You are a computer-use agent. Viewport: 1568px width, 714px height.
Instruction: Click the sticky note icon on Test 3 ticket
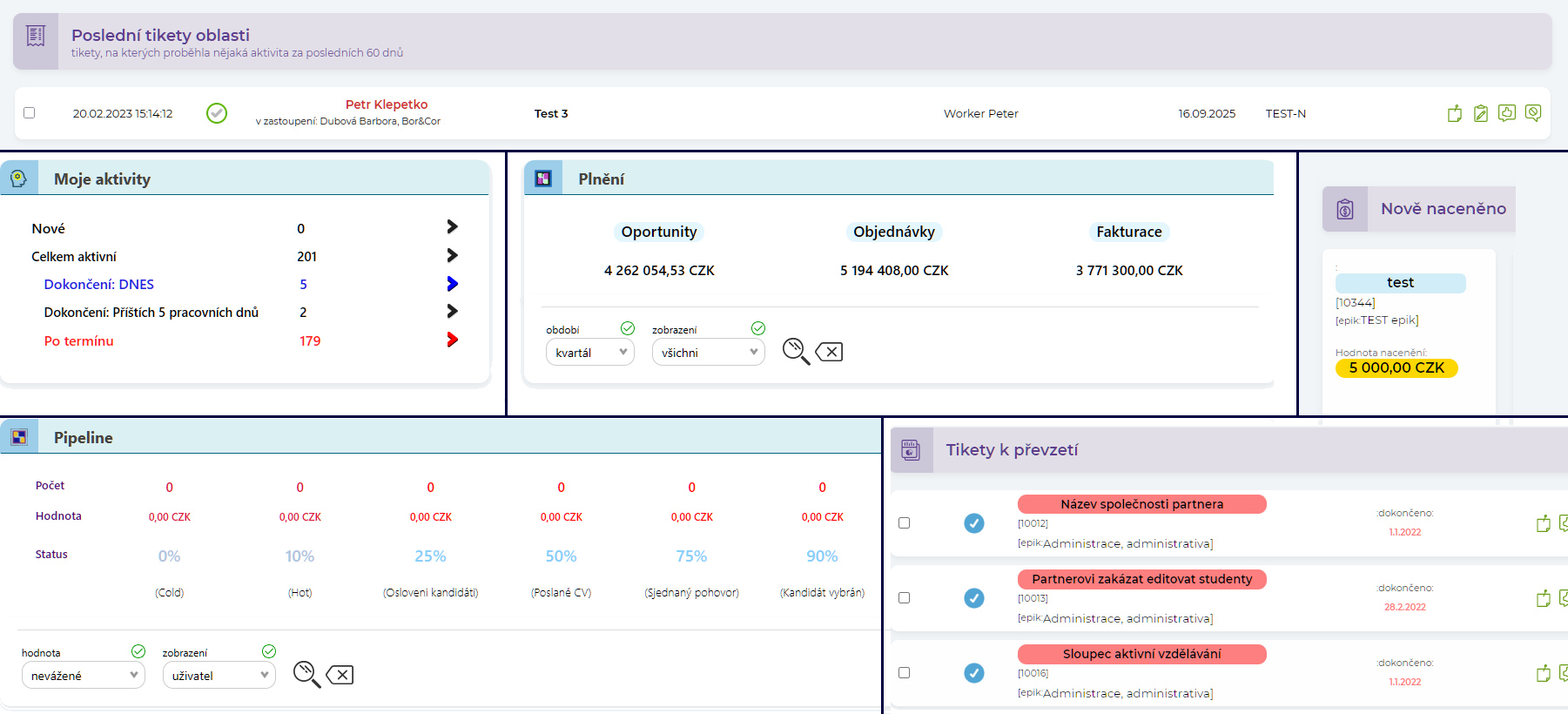(x=1454, y=113)
